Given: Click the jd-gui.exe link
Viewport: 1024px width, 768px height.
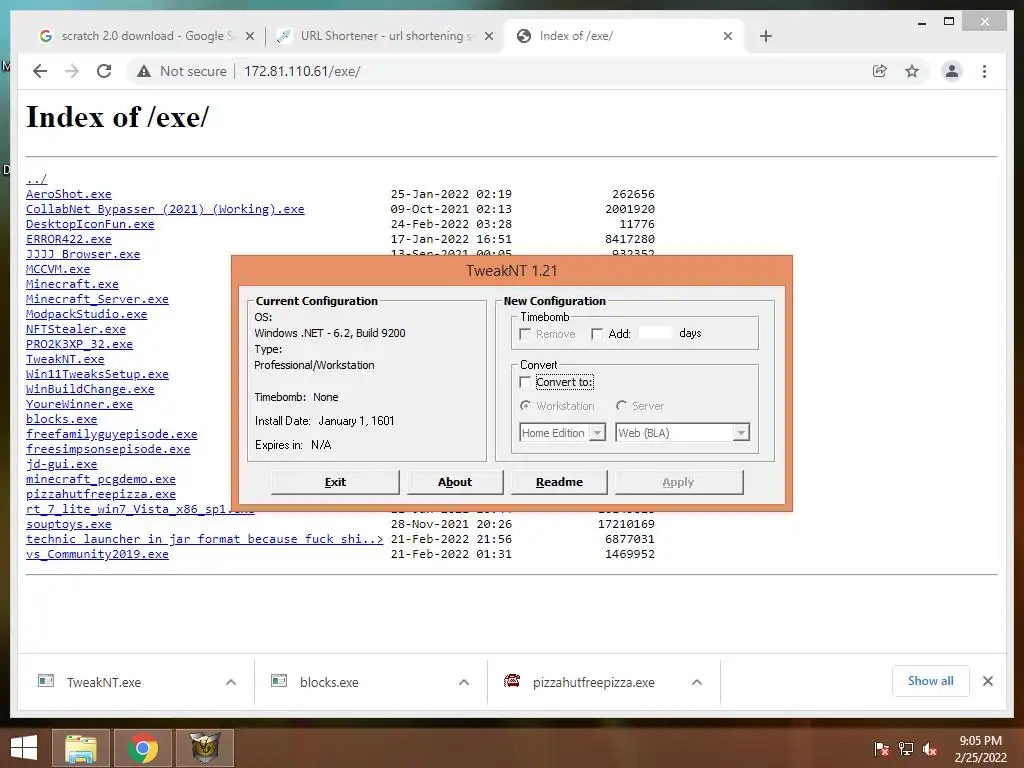Looking at the screenshot, I should click(x=61, y=464).
